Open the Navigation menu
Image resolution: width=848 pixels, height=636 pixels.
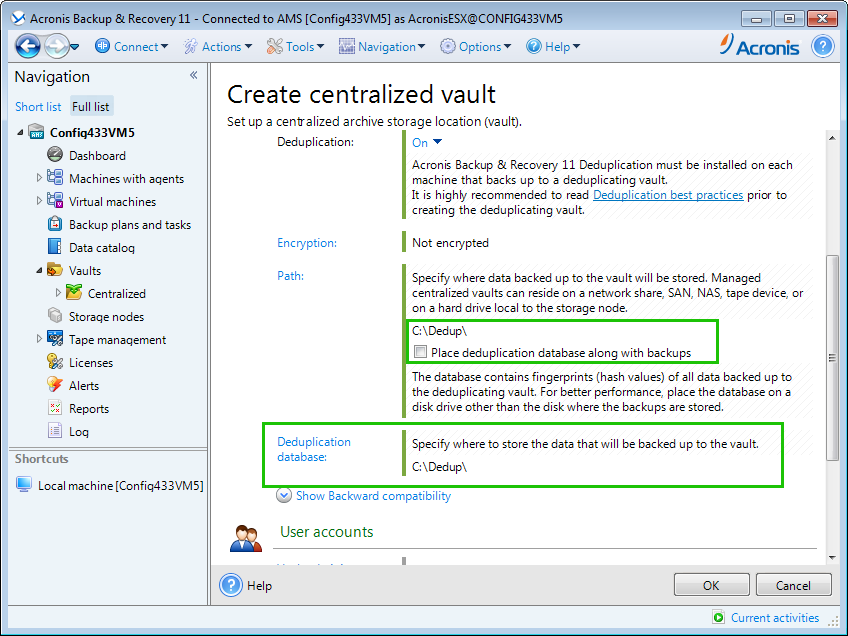(382, 47)
